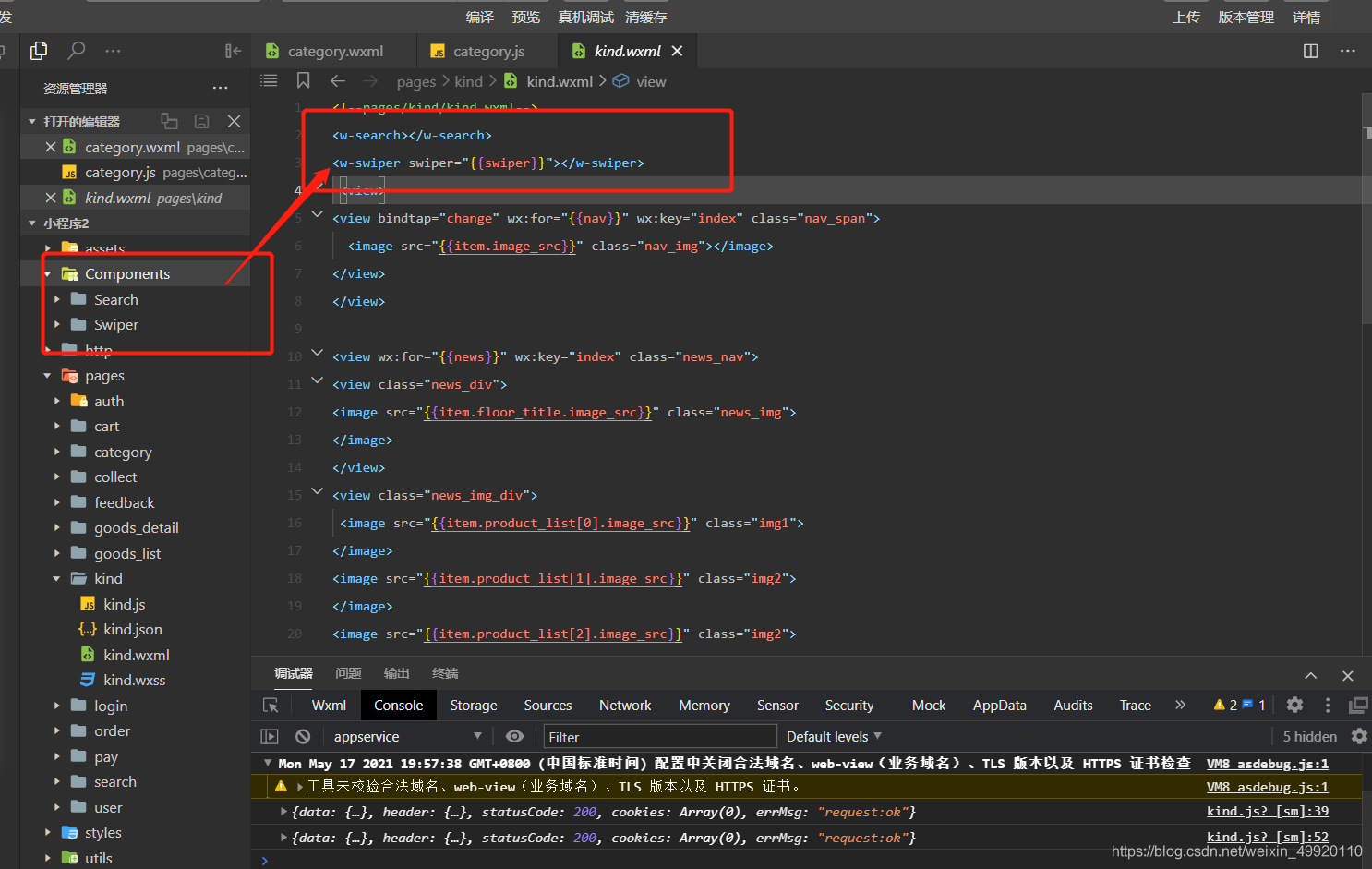Toggle the console eye live expression
This screenshot has height=869, width=1372.
pyautogui.click(x=514, y=737)
